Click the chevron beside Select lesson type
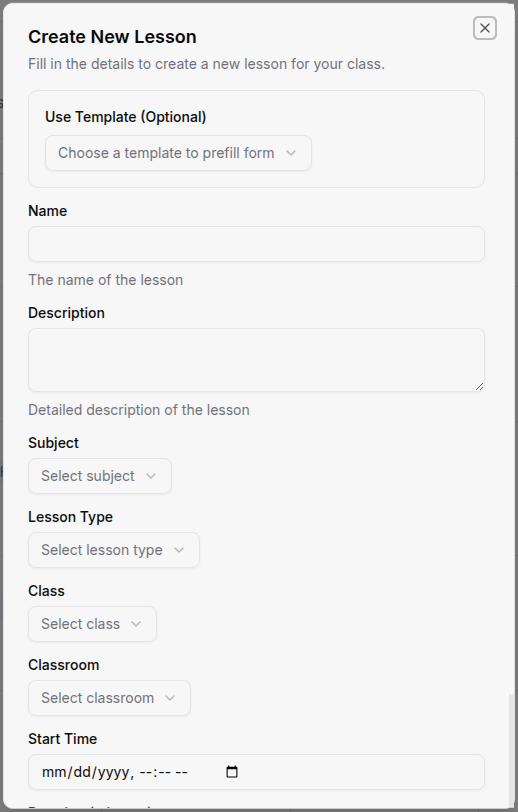This screenshot has width=518, height=812. click(x=179, y=550)
